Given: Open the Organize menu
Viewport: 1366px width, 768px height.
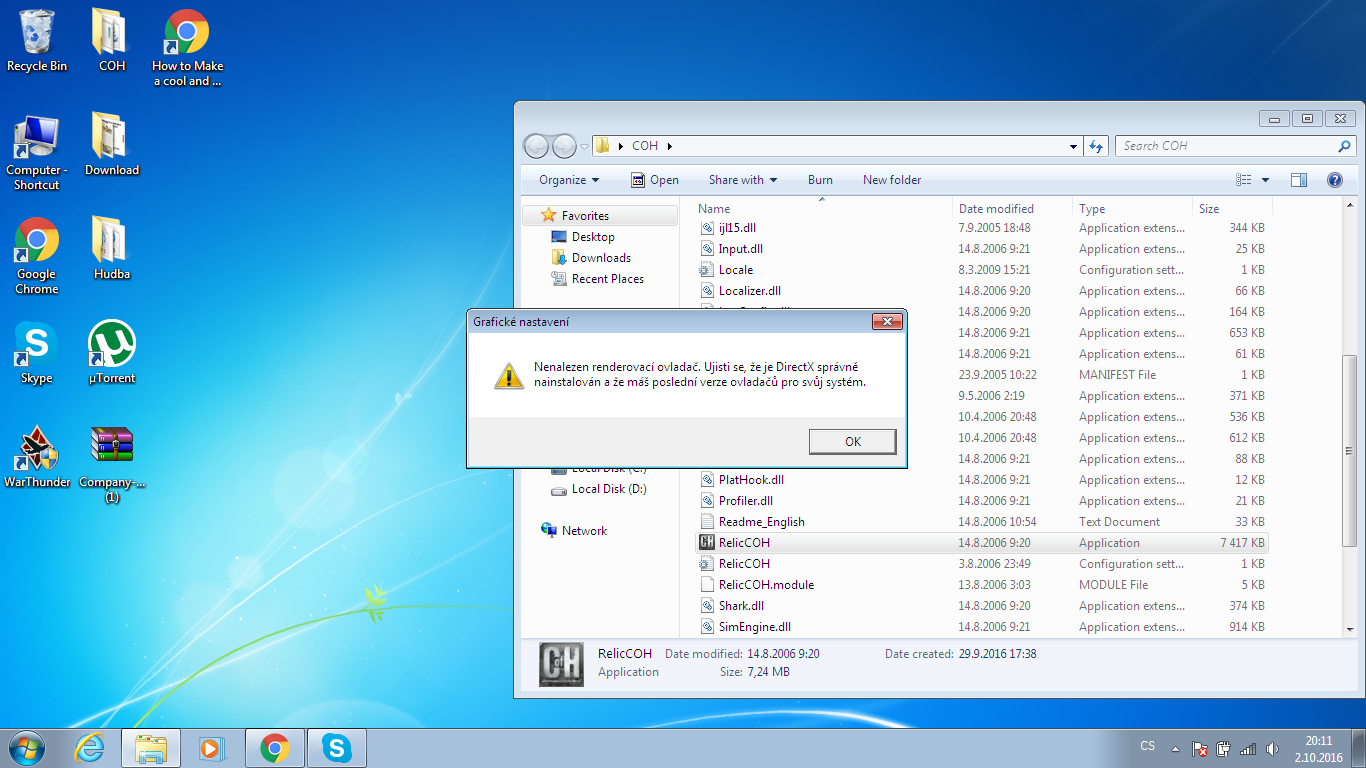Looking at the screenshot, I should point(569,180).
